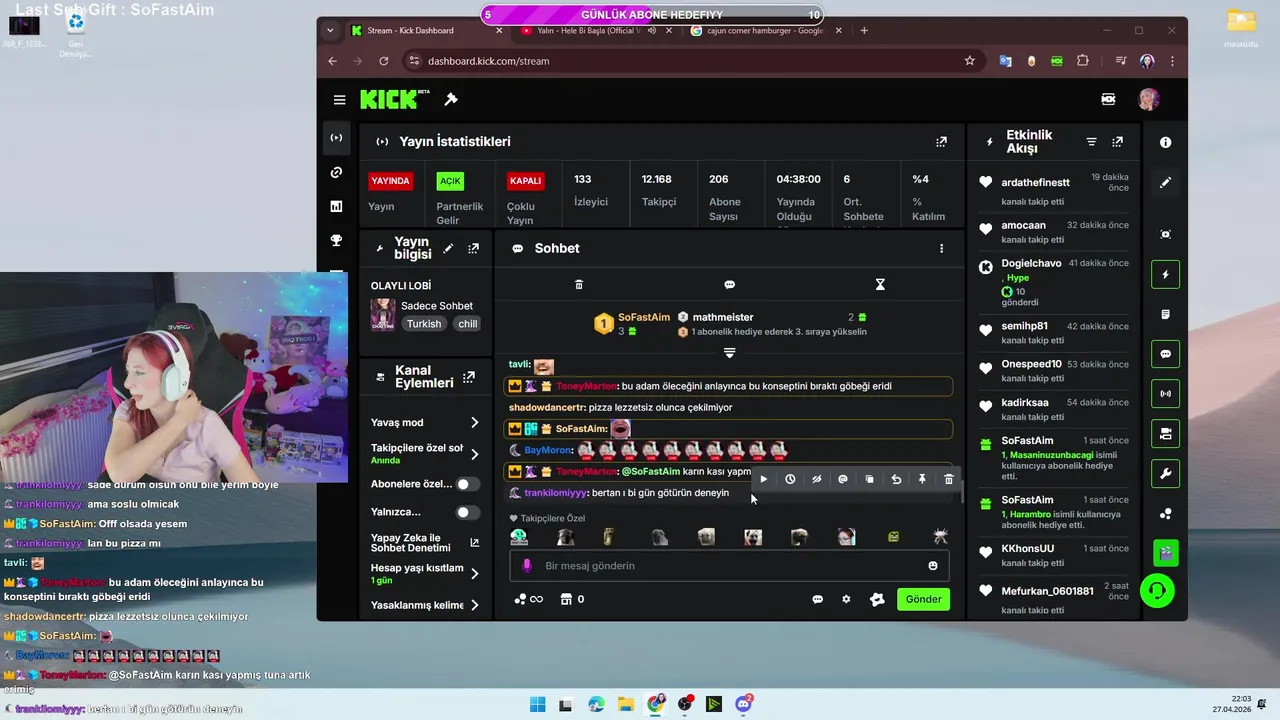Bookmark this page with the star icon
The width and height of the screenshot is (1280, 720).
click(969, 61)
